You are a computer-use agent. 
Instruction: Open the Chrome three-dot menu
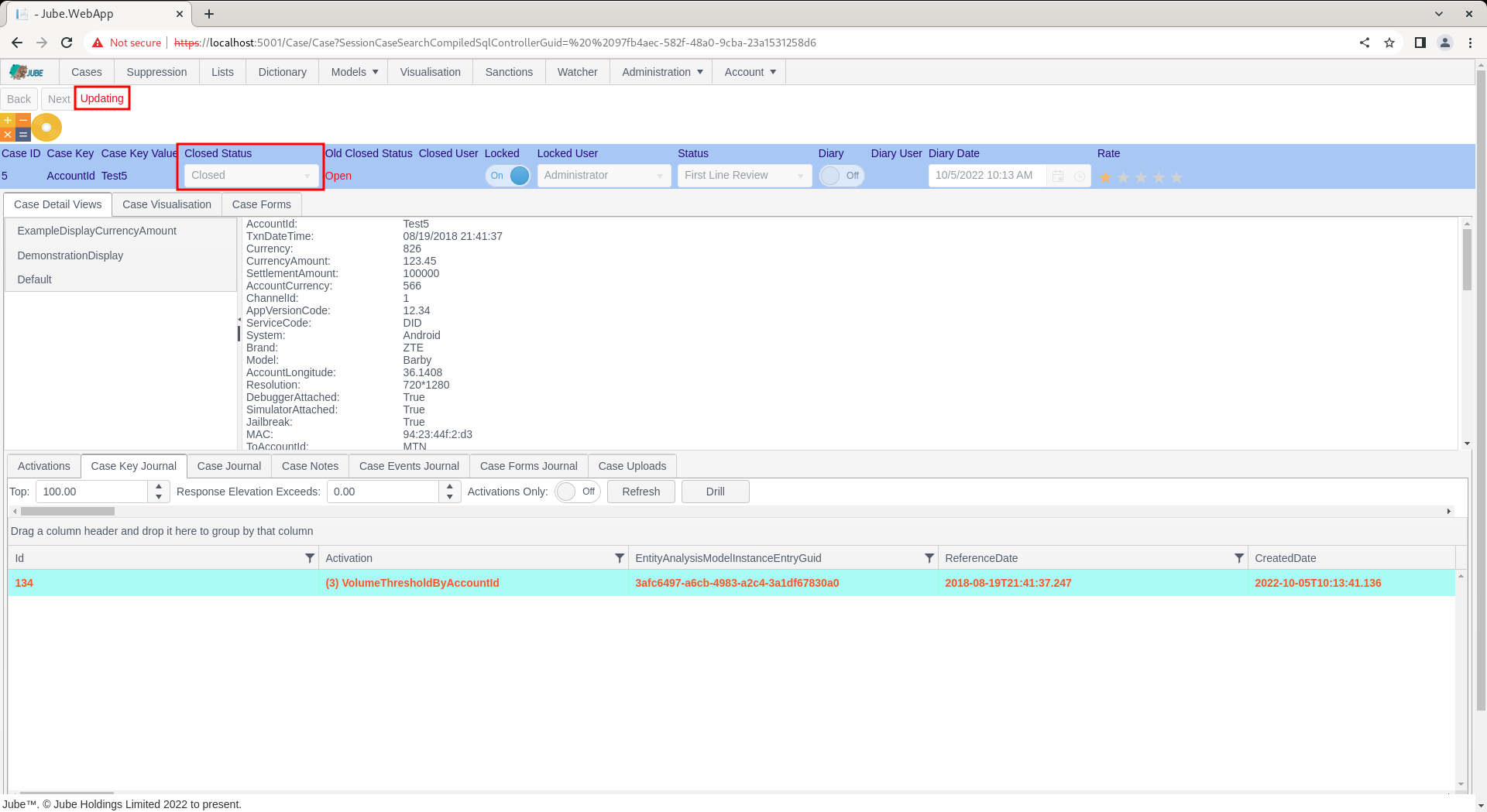1470,43
